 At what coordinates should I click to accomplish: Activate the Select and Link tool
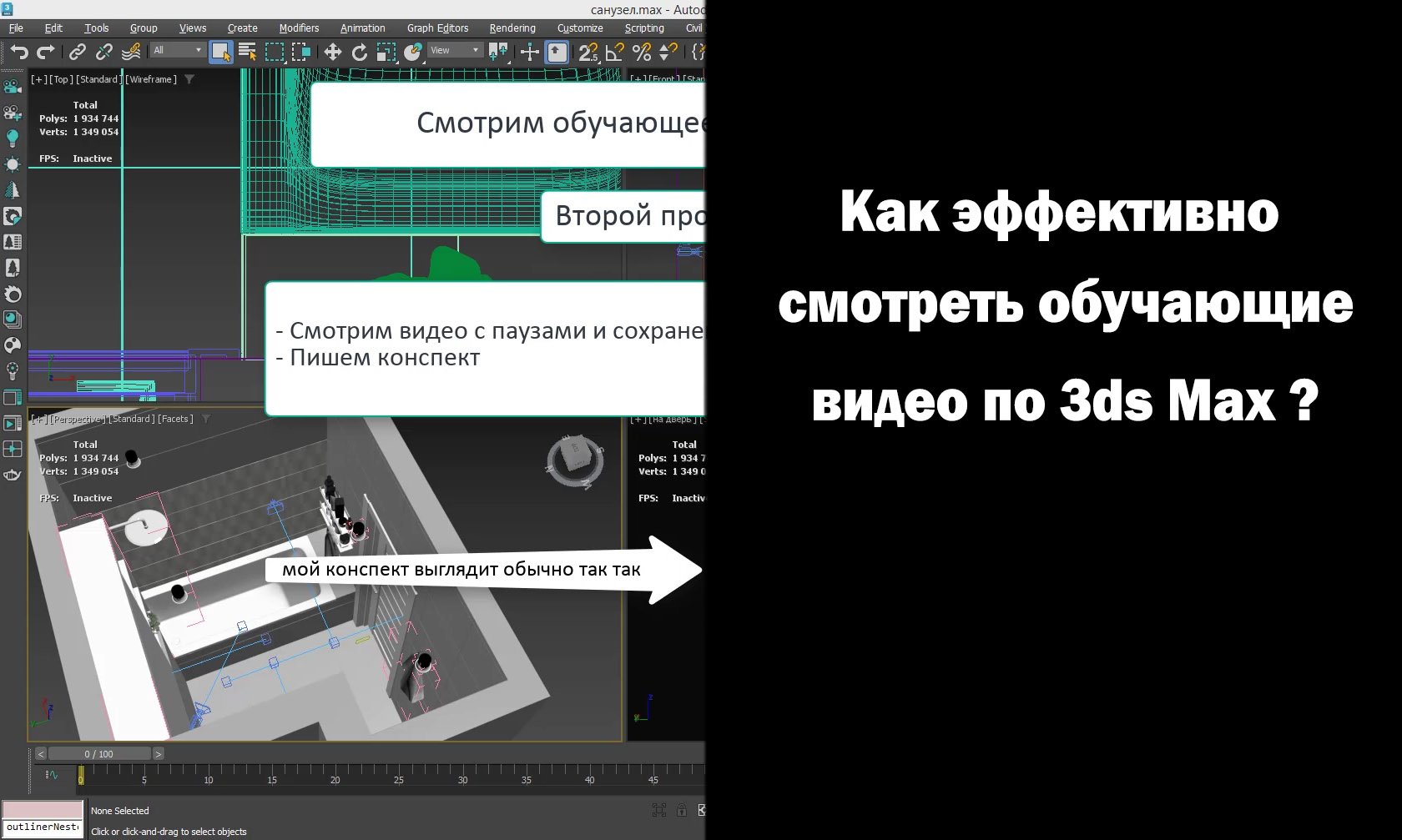[78, 53]
